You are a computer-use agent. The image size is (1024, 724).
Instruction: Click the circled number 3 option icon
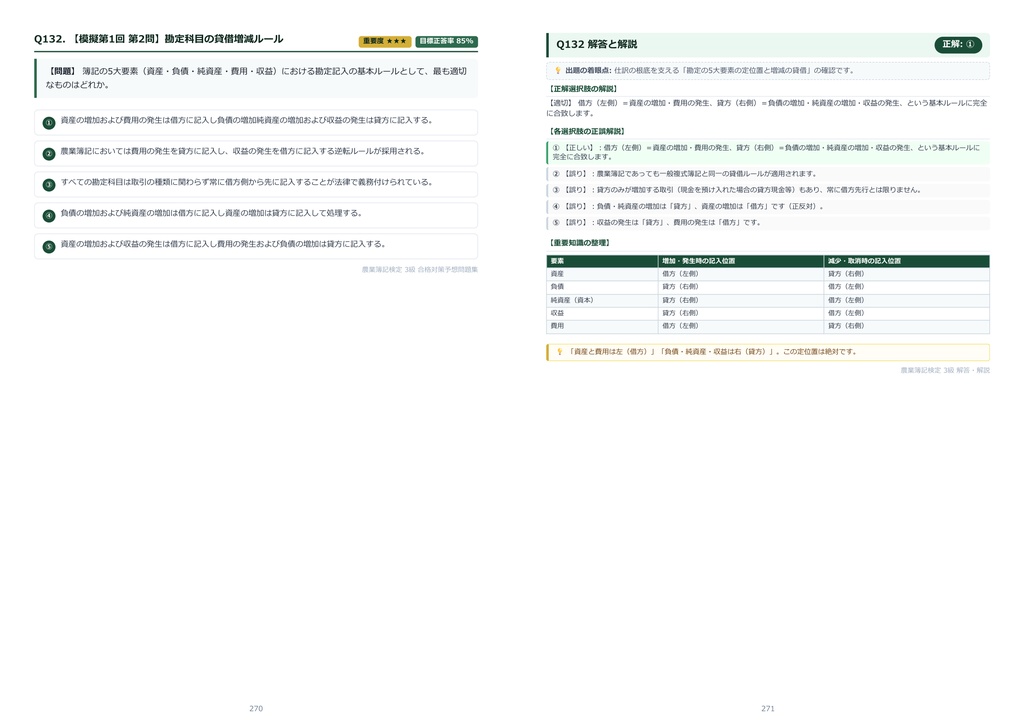49,185
